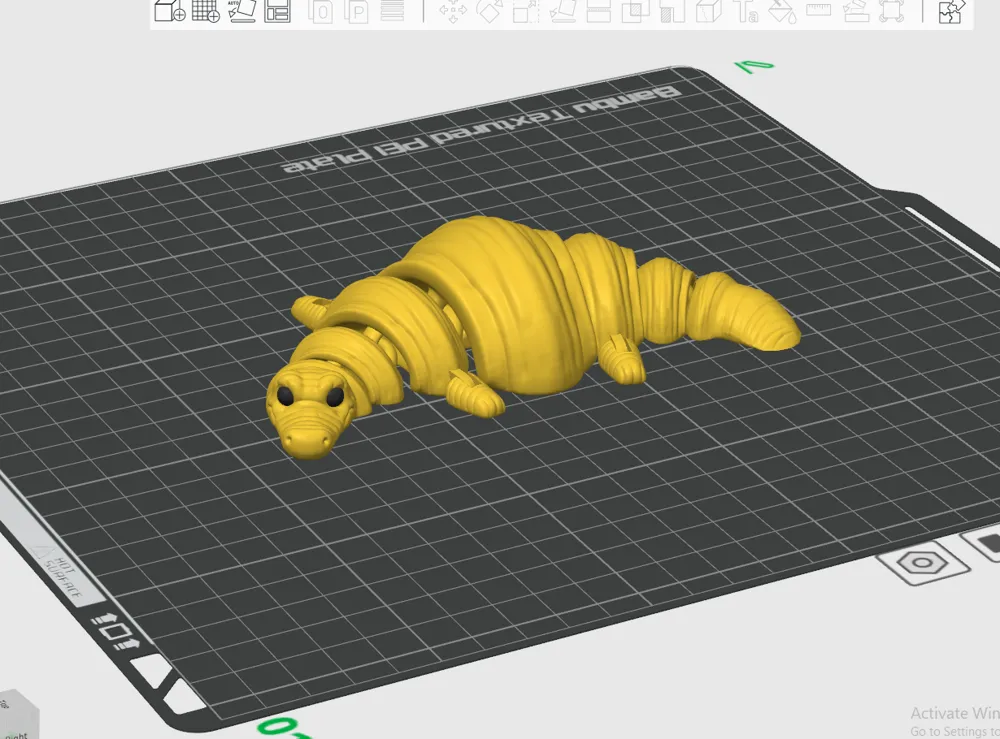Viewport: 1000px width, 739px height.
Task: Click the Add model cube icon
Action: [170, 11]
